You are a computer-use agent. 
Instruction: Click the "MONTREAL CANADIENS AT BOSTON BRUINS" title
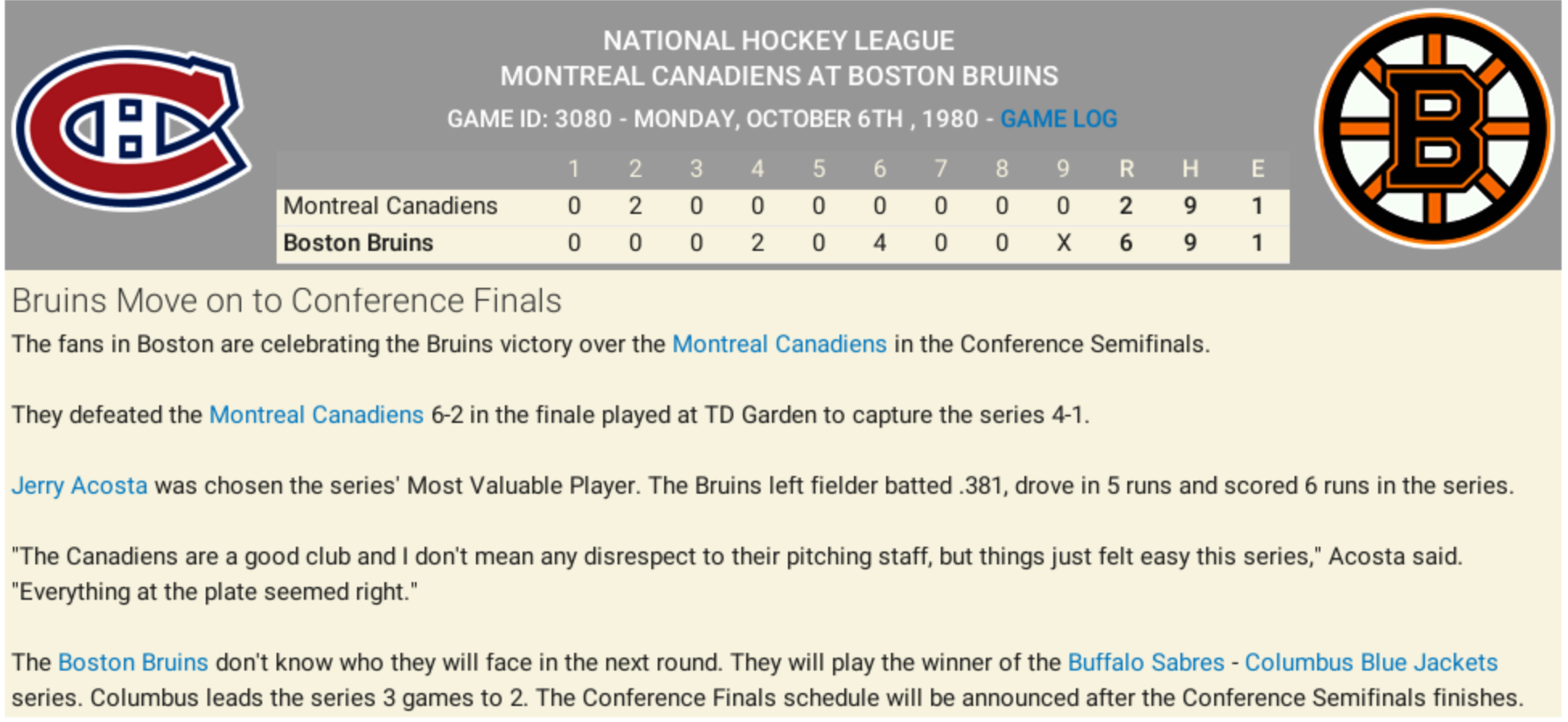(x=779, y=76)
